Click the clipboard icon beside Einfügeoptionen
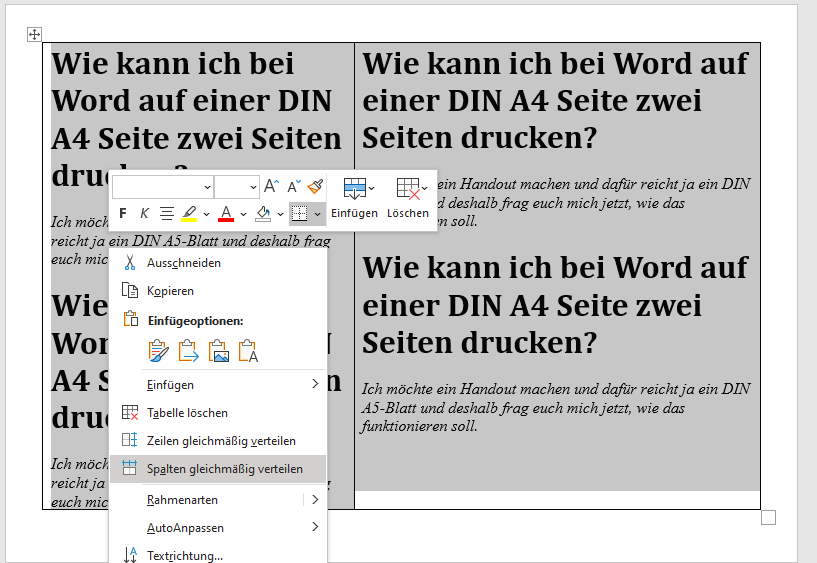Image resolution: width=817 pixels, height=563 pixels. pos(130,319)
